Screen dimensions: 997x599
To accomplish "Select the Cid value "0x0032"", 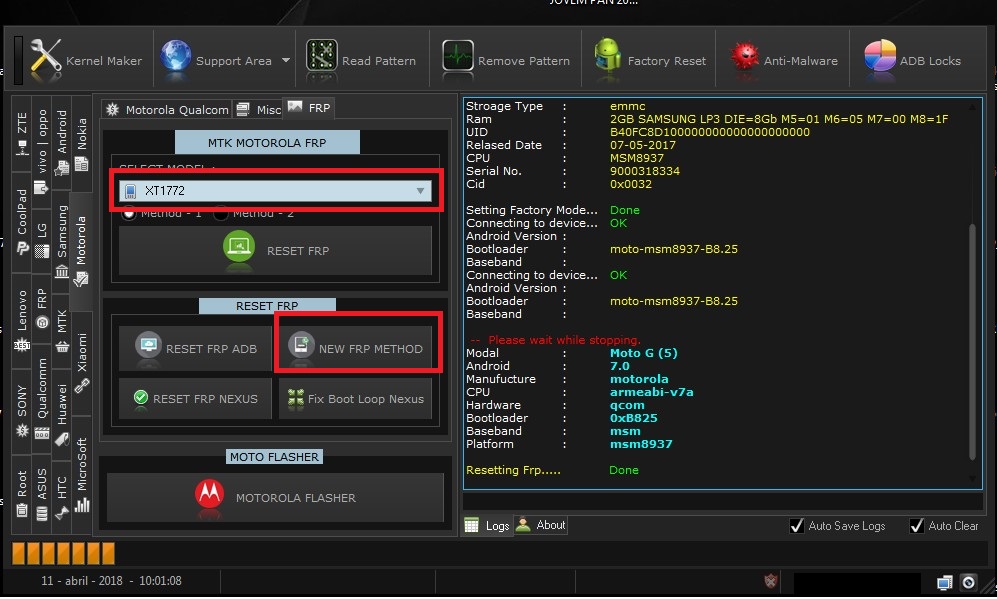I will point(631,184).
